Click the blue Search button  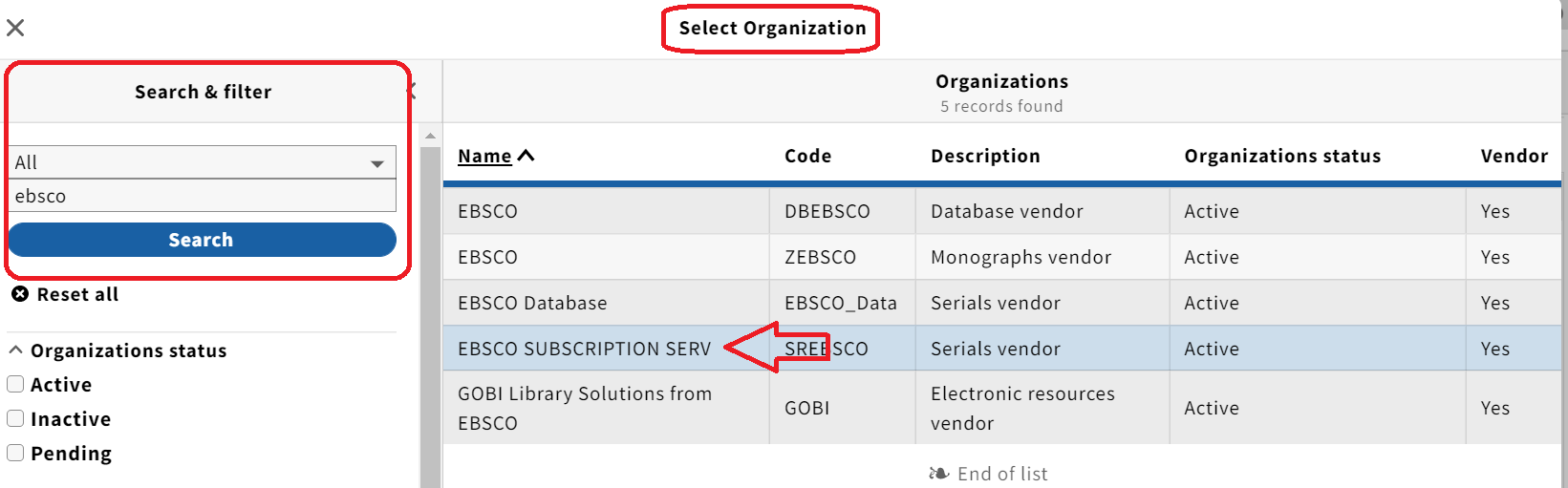[x=202, y=240]
